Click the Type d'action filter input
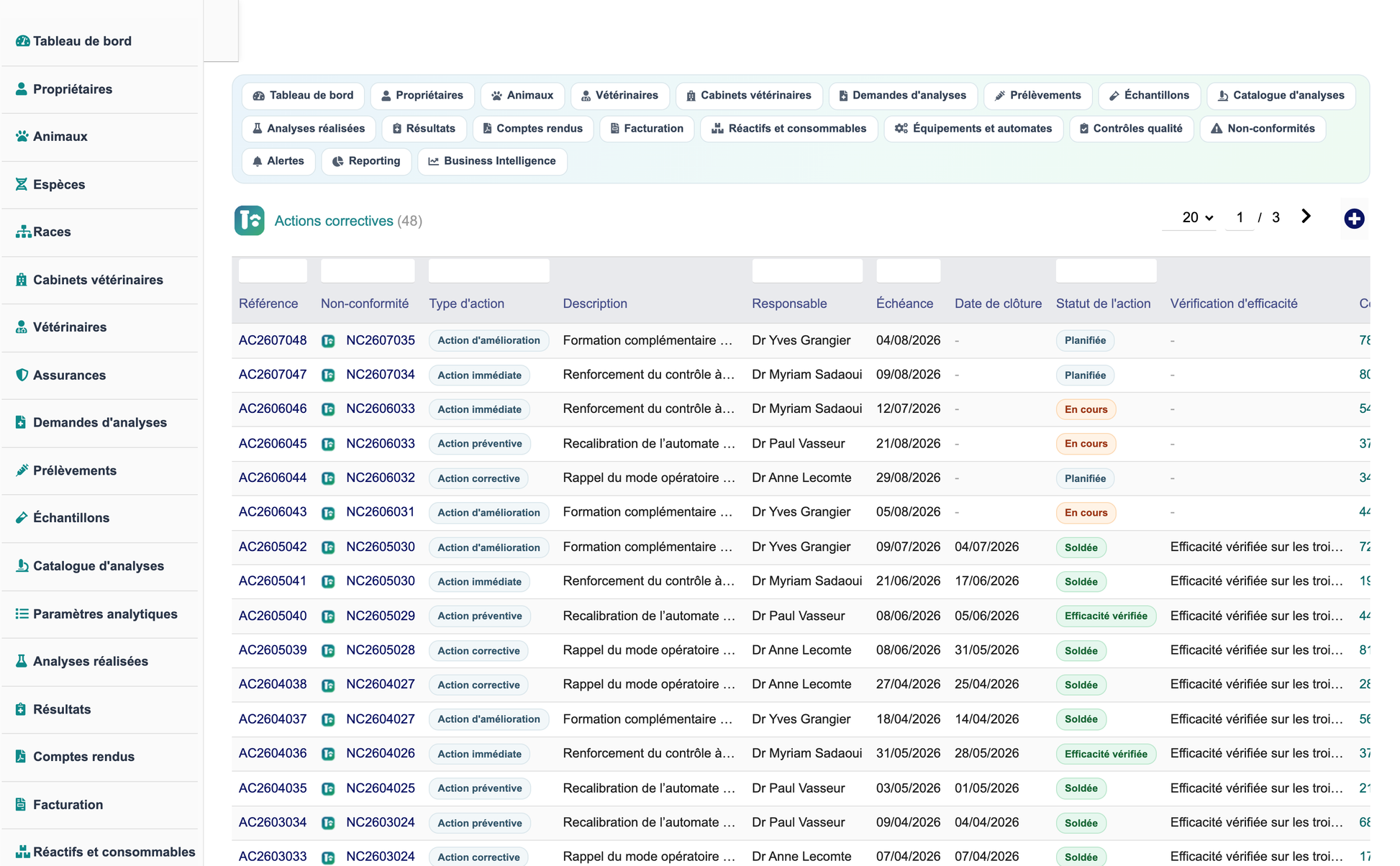1400x866 pixels. point(489,270)
